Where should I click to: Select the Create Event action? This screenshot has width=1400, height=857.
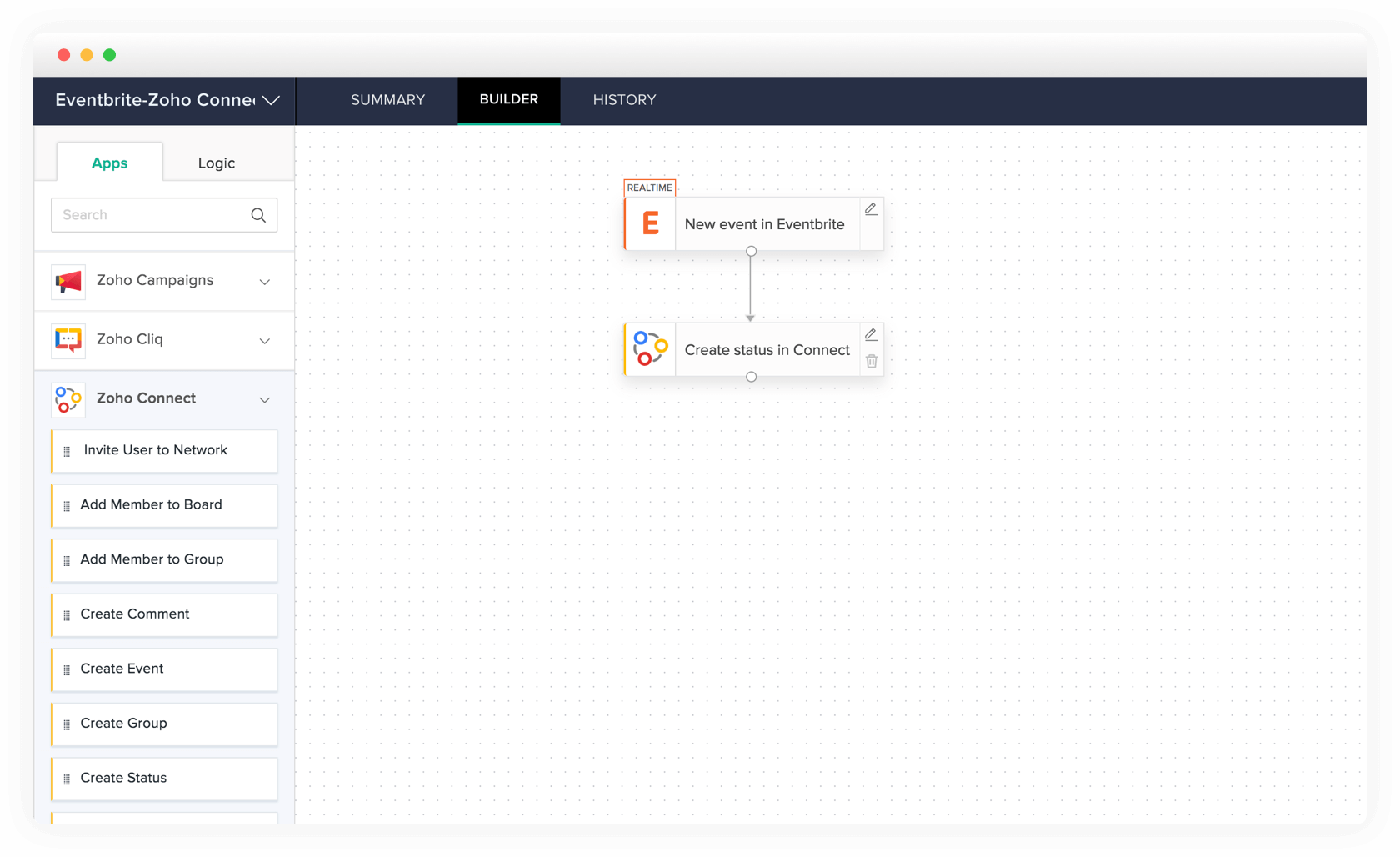point(164,669)
